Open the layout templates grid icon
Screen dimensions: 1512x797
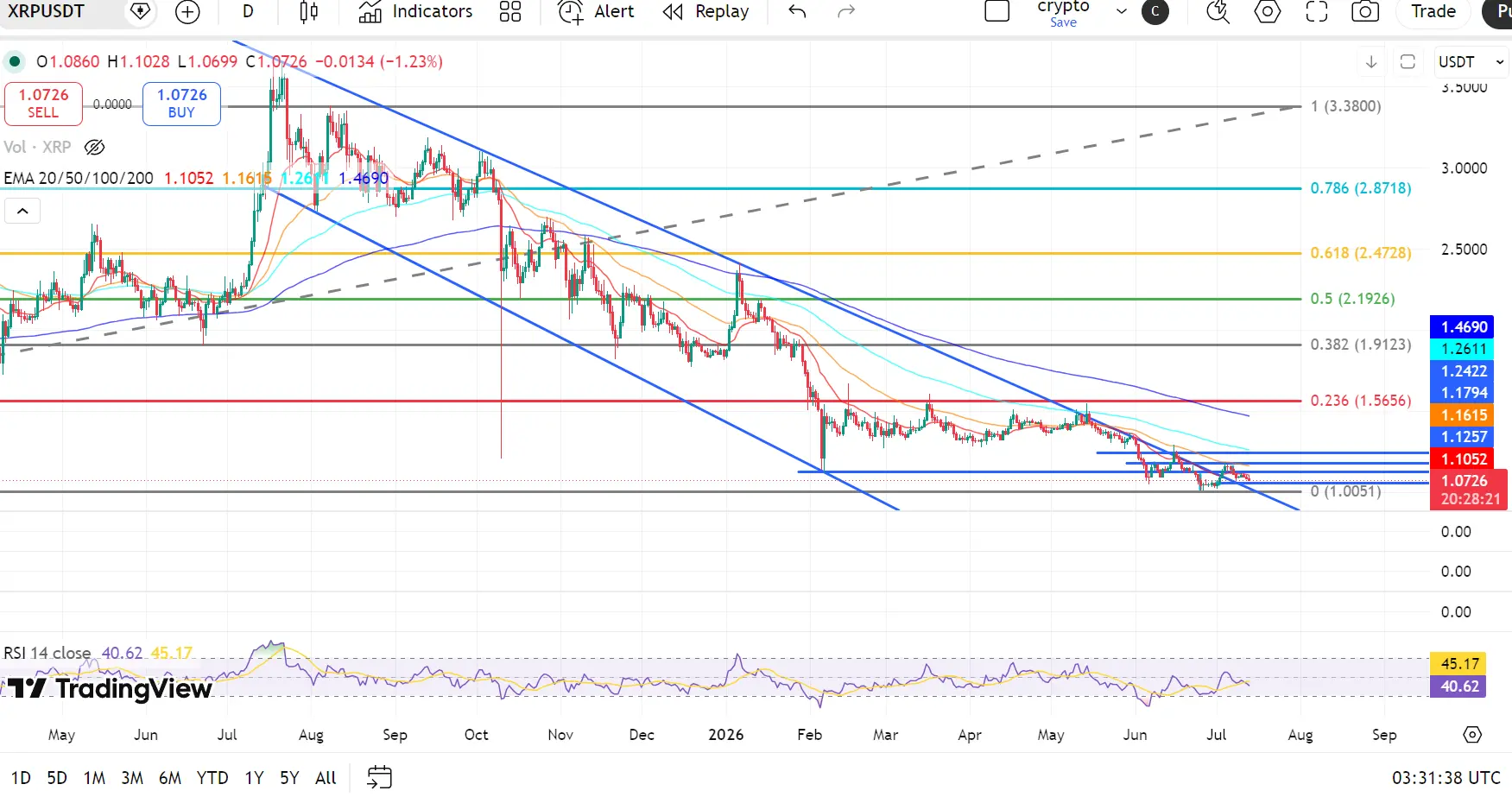(510, 11)
